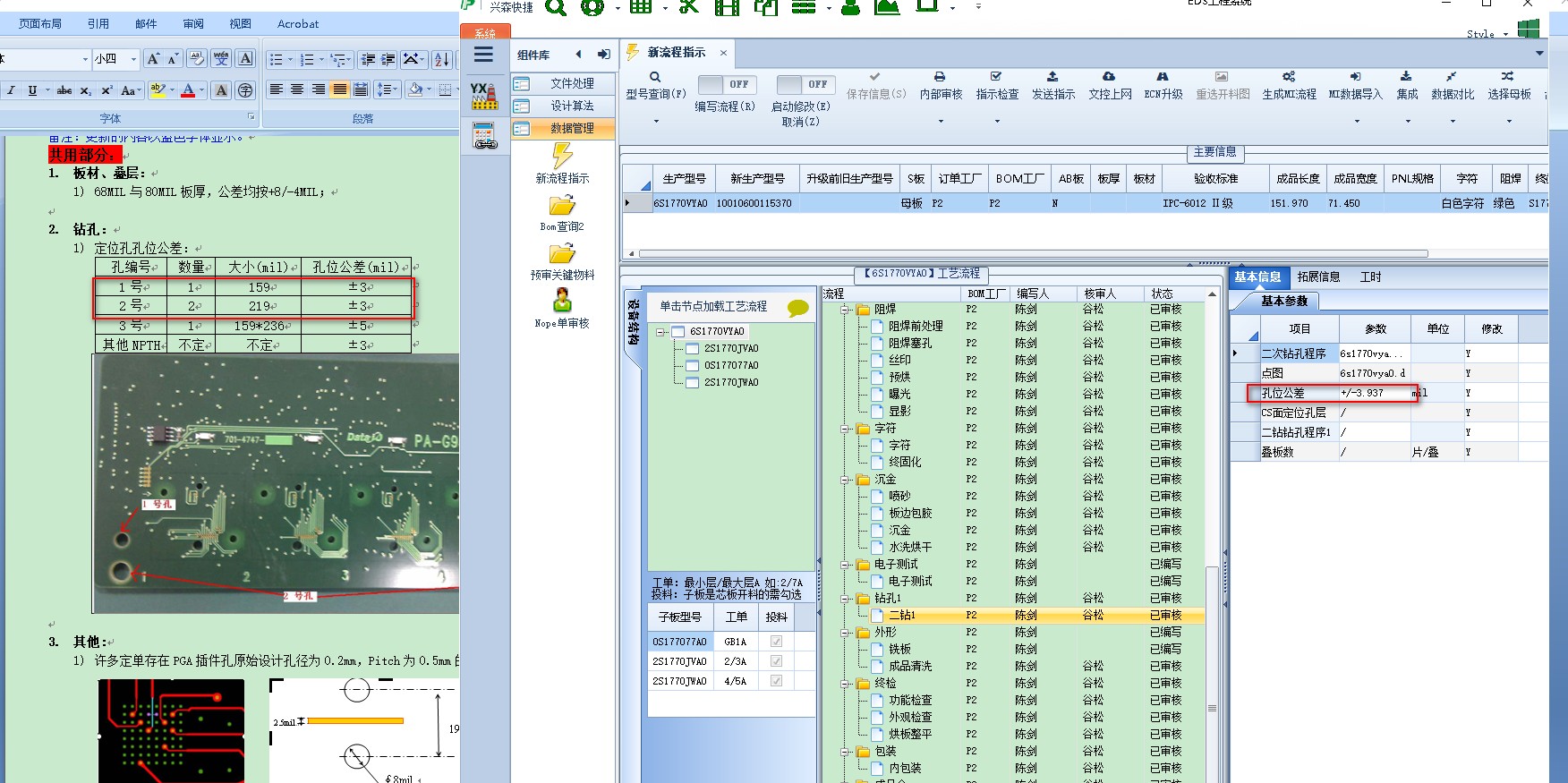Click the yellow chat bubble icon in 工艺流程 panel

(x=797, y=309)
